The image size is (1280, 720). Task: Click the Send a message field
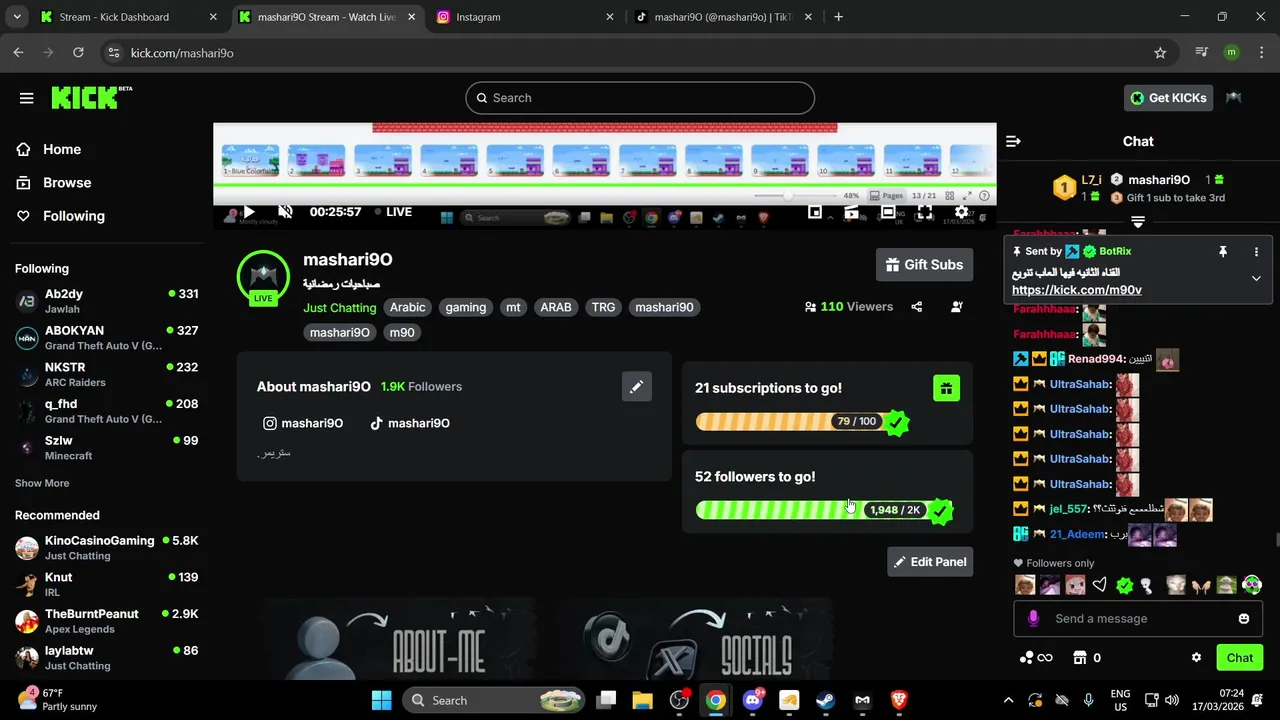1140,619
